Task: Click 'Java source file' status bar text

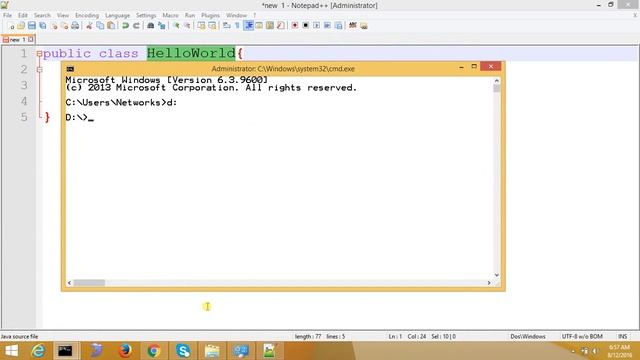Action: pyautogui.click(x=19, y=336)
